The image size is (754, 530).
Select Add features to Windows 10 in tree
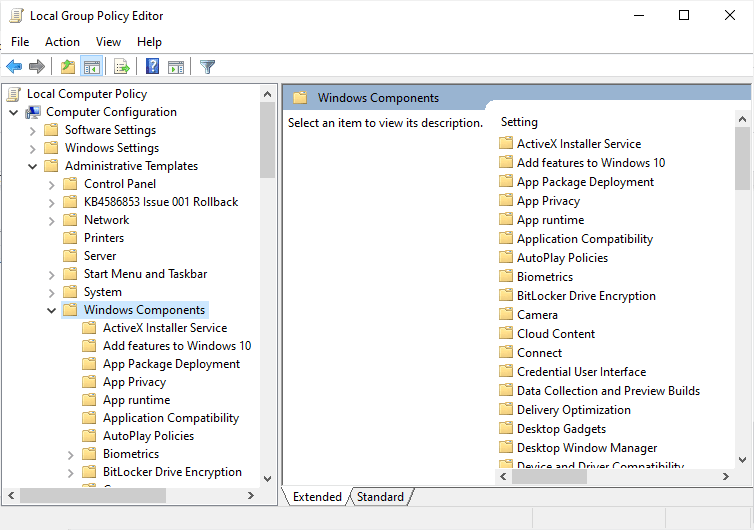pyautogui.click(x=177, y=346)
